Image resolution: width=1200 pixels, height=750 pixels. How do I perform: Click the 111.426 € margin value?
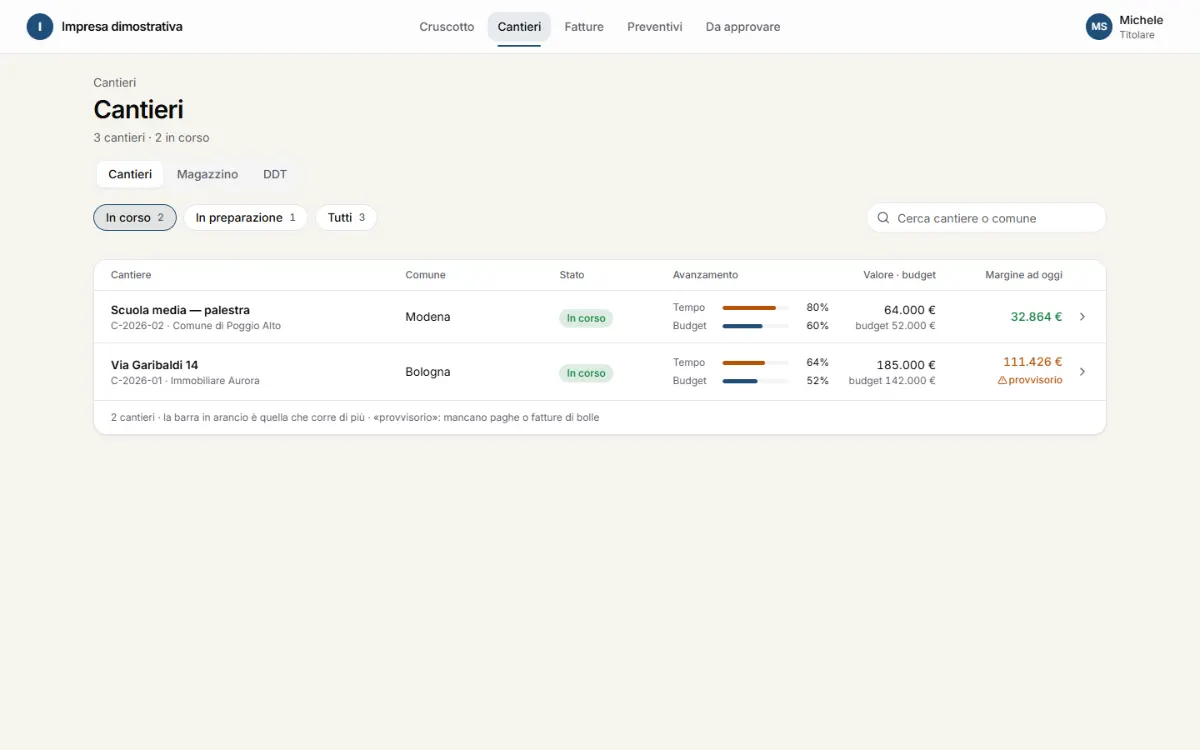[1033, 362]
